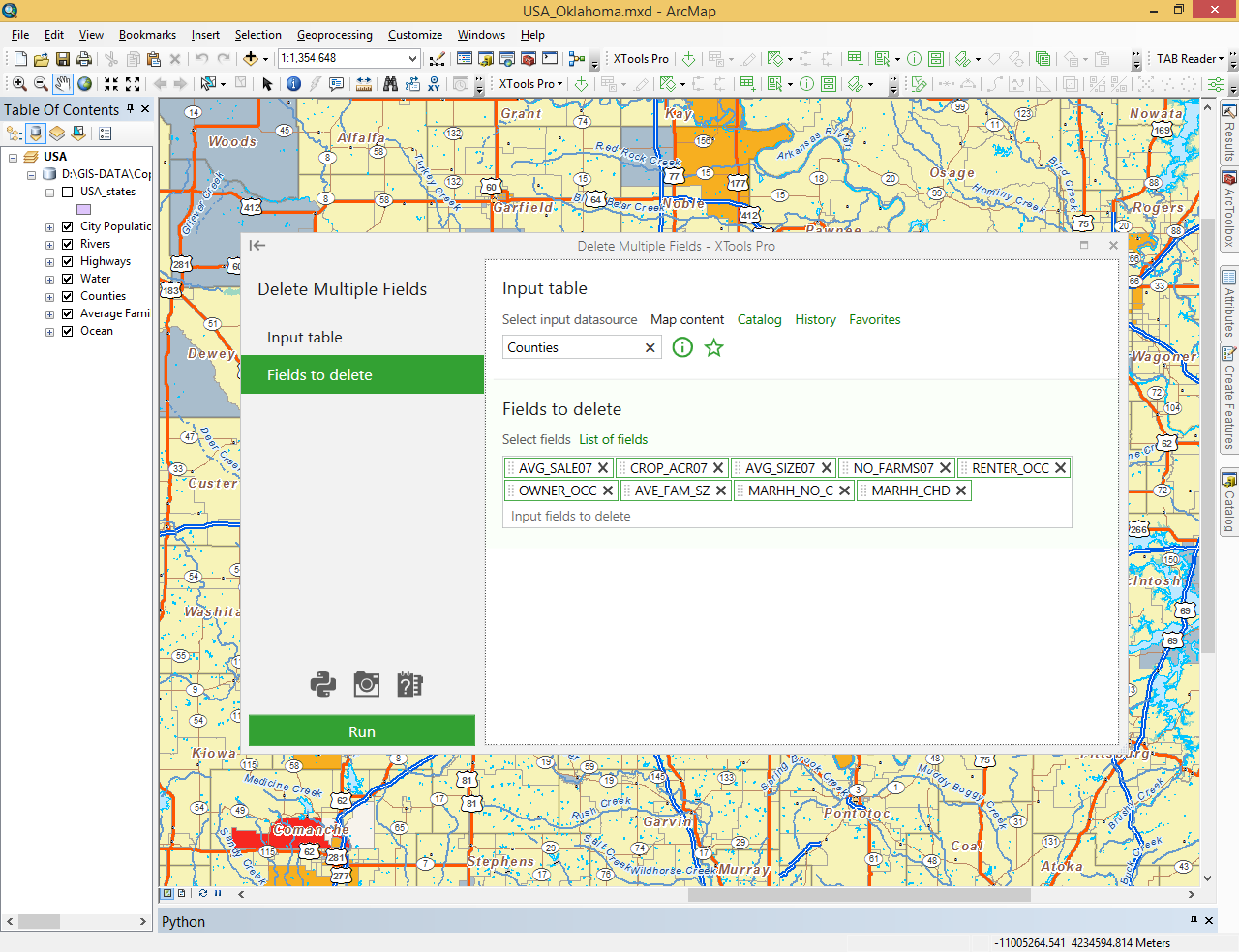Toggle the Counties layer checkbox
The width and height of the screenshot is (1239, 952).
point(67,296)
